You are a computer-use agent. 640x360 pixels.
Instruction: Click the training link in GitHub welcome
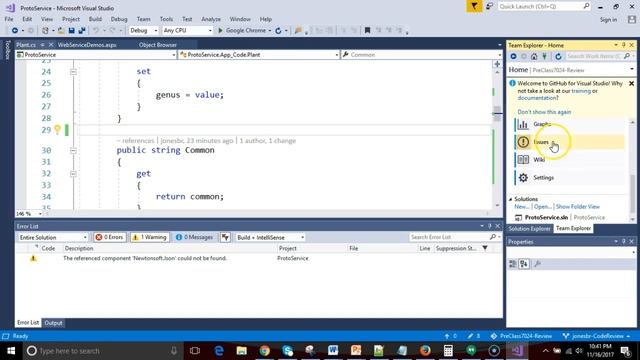[581, 91]
